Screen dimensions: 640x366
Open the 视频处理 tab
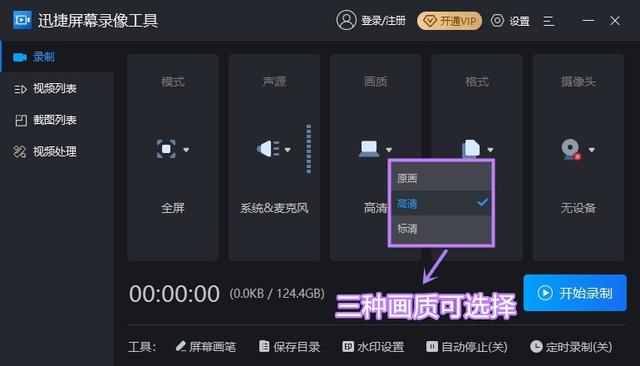coord(57,151)
